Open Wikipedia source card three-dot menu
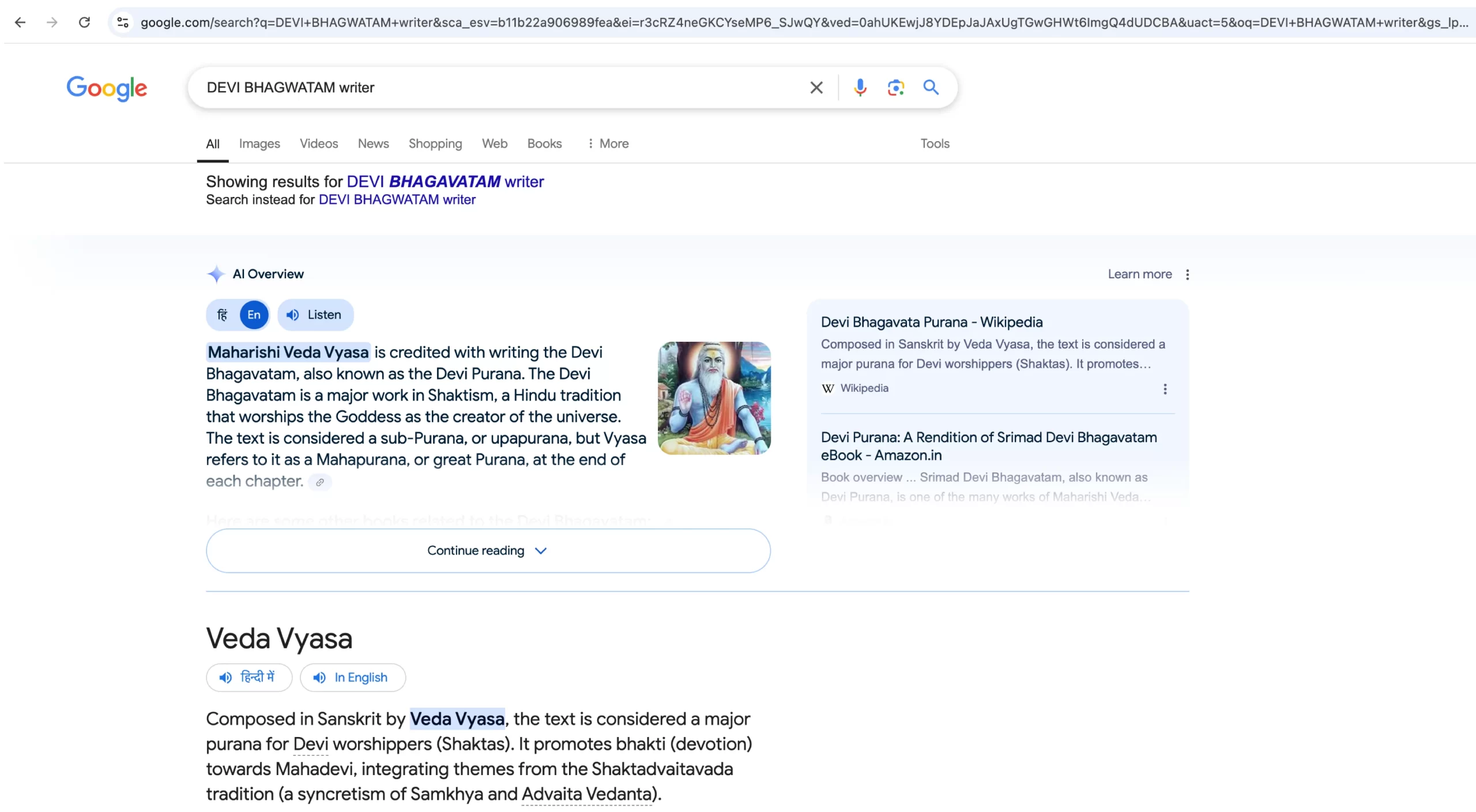The image size is (1476, 812). coord(1165,389)
